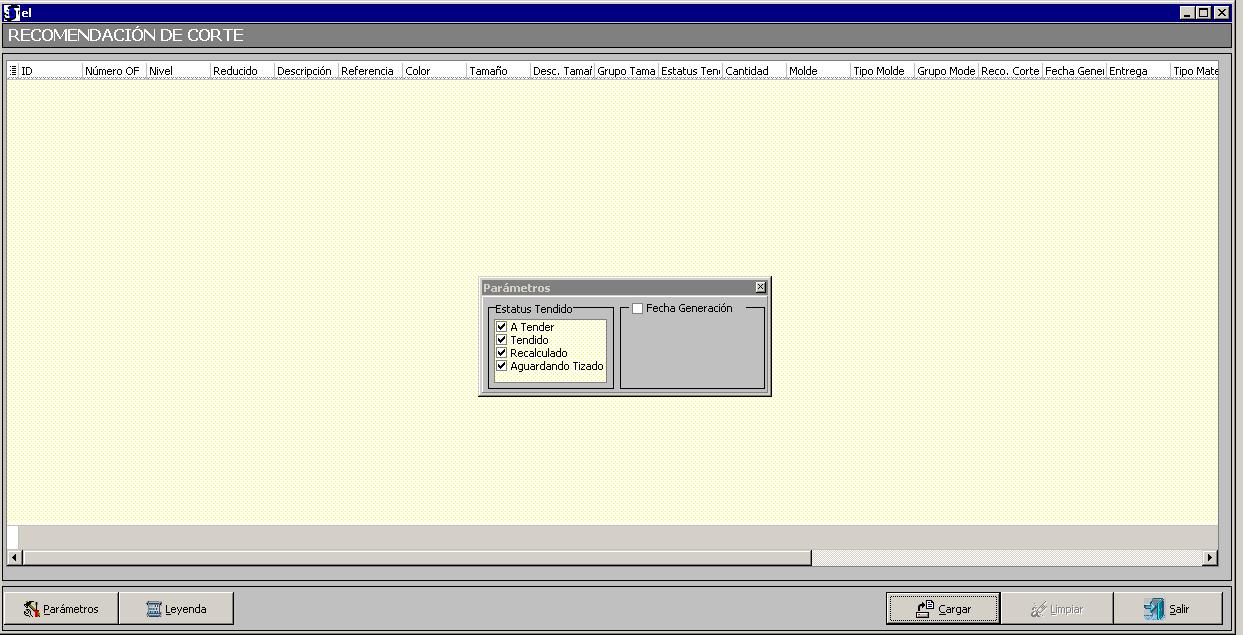The height and width of the screenshot is (635, 1243).
Task: Uncheck the Tendido checkbox
Action: [x=502, y=340]
